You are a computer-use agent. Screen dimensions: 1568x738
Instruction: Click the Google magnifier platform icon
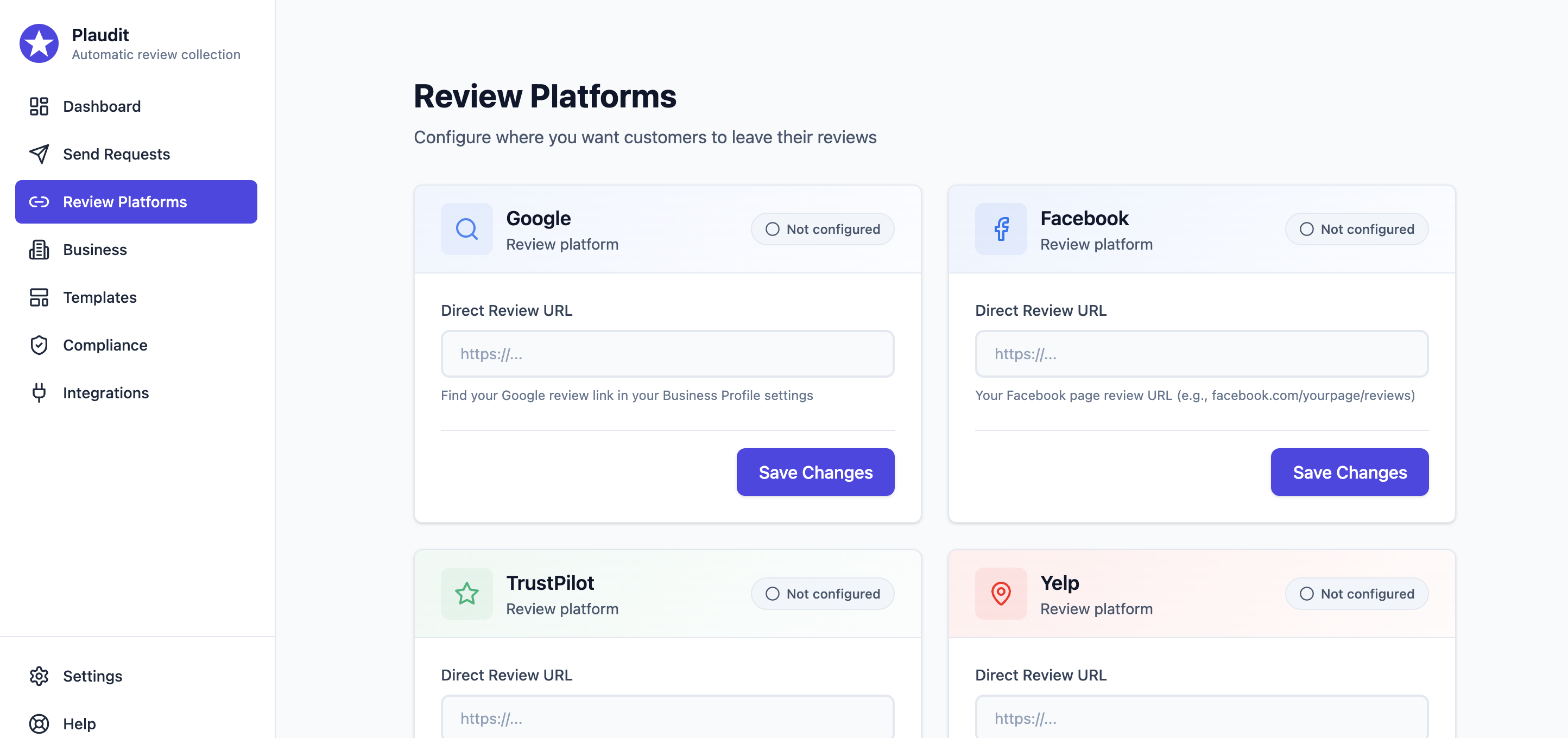point(466,230)
